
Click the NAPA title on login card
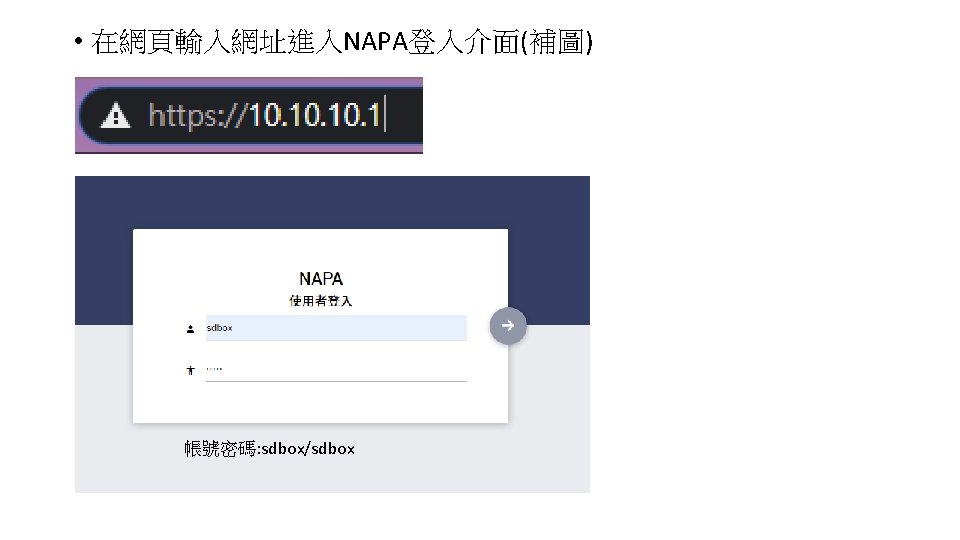click(321, 279)
